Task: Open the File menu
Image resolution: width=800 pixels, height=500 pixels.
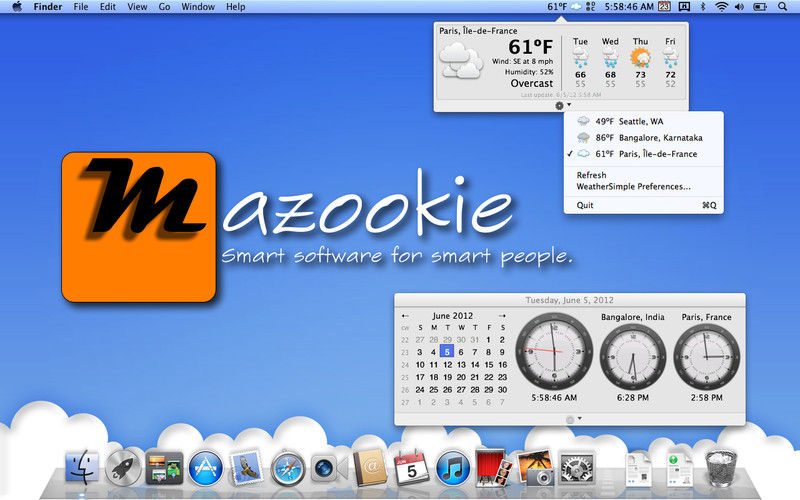Action: [x=81, y=7]
